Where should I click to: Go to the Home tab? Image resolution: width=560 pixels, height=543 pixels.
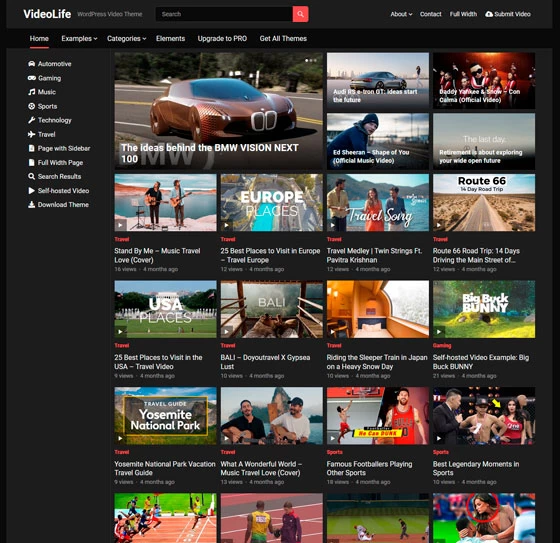pos(39,39)
